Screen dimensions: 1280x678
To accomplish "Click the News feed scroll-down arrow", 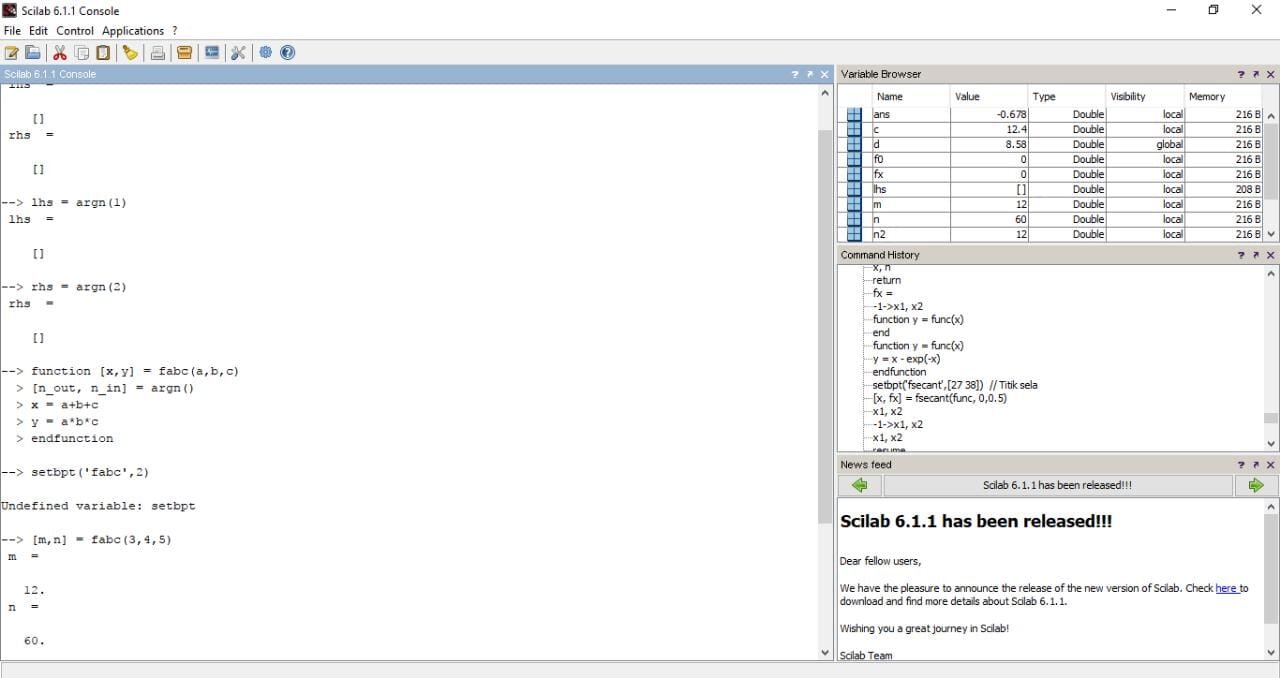I will tap(1271, 653).
